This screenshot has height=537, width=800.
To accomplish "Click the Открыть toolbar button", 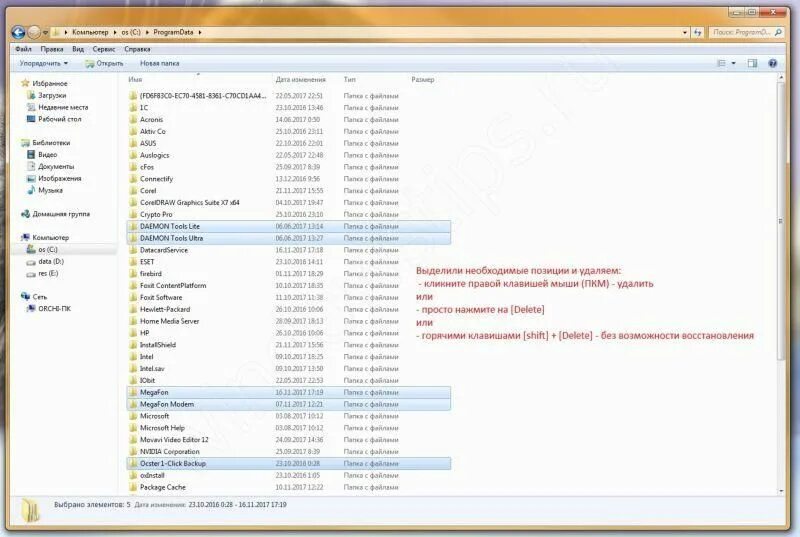I will tap(104, 63).
